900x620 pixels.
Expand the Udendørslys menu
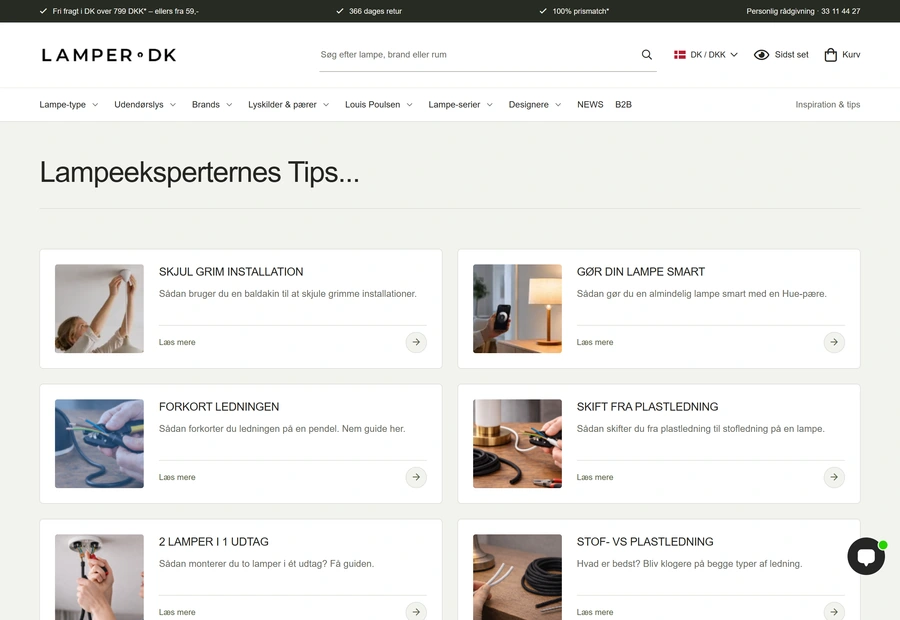pos(145,104)
